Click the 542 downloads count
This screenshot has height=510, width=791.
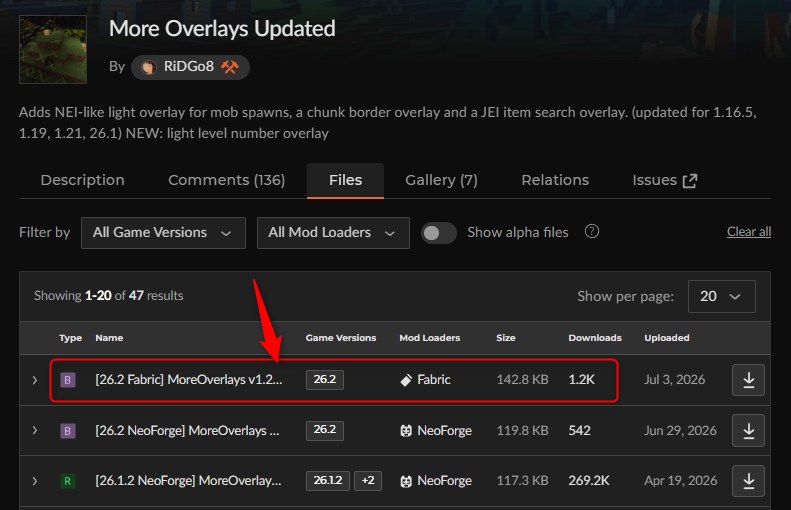coord(579,431)
